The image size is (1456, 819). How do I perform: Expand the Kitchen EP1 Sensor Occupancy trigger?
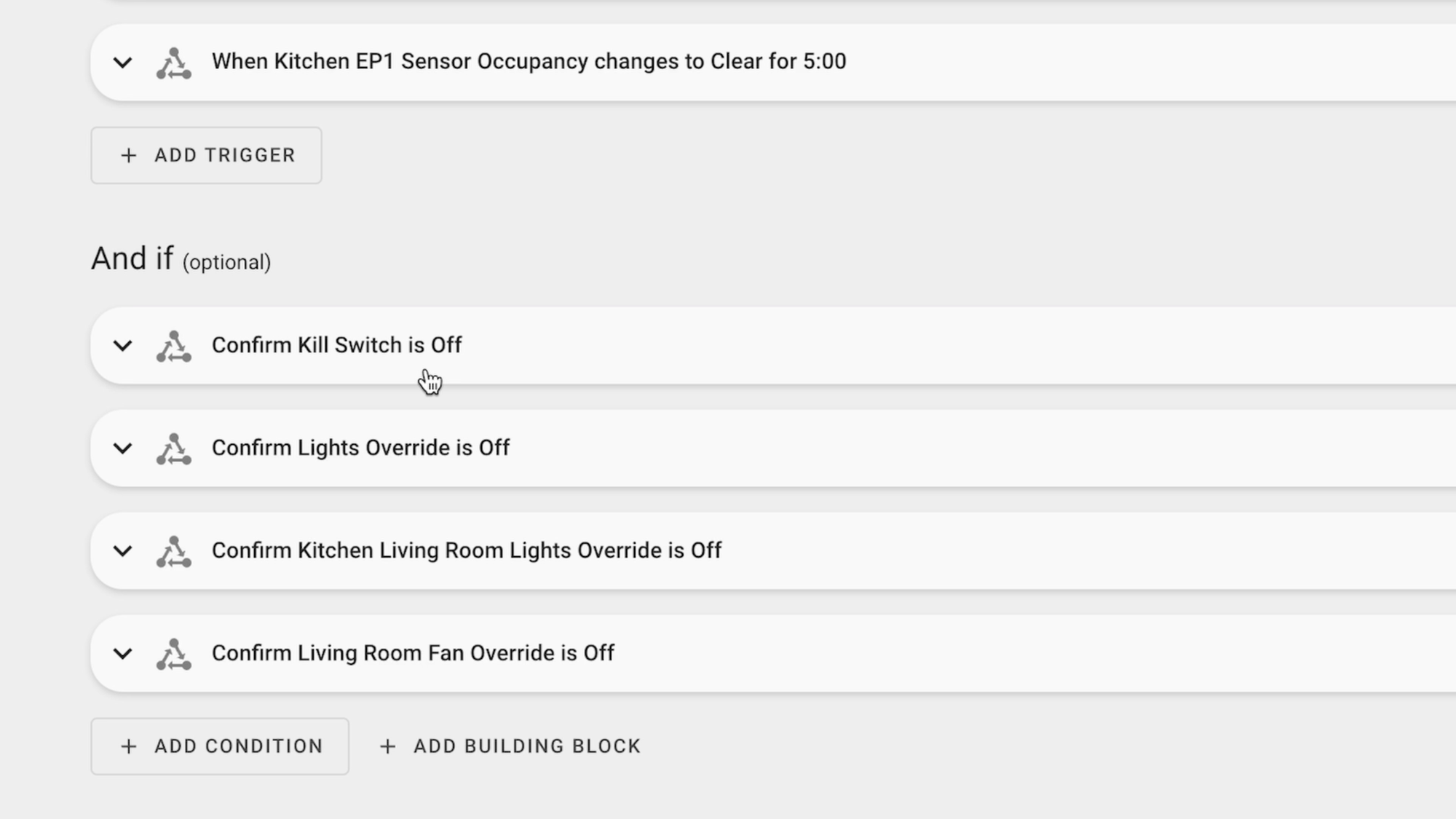123,63
